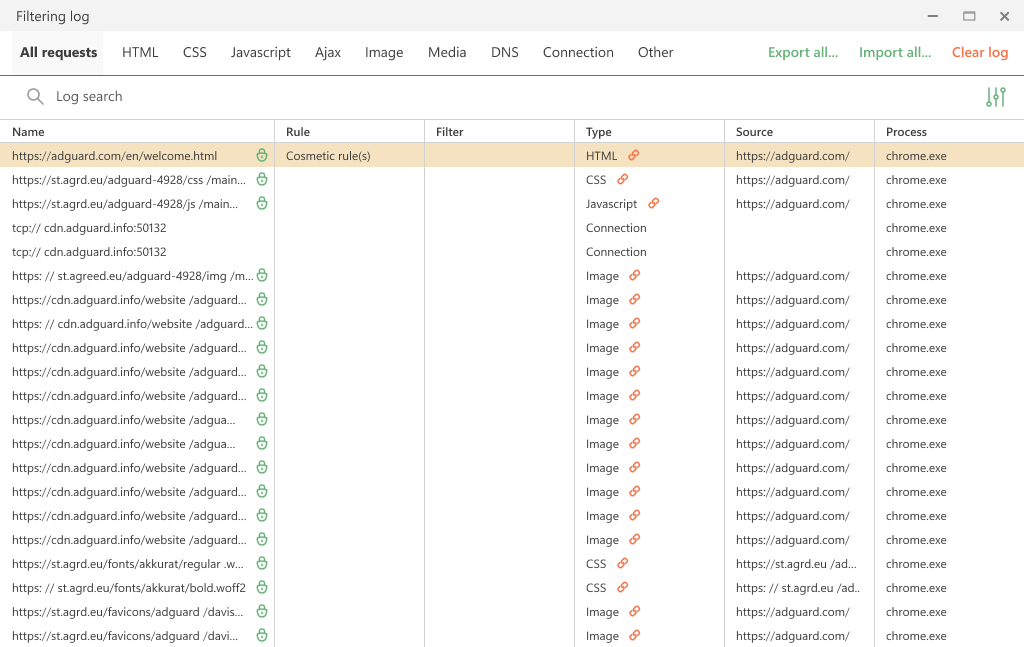Click the green padlock beside welcome.html request
This screenshot has height=647, width=1024.
click(x=261, y=155)
